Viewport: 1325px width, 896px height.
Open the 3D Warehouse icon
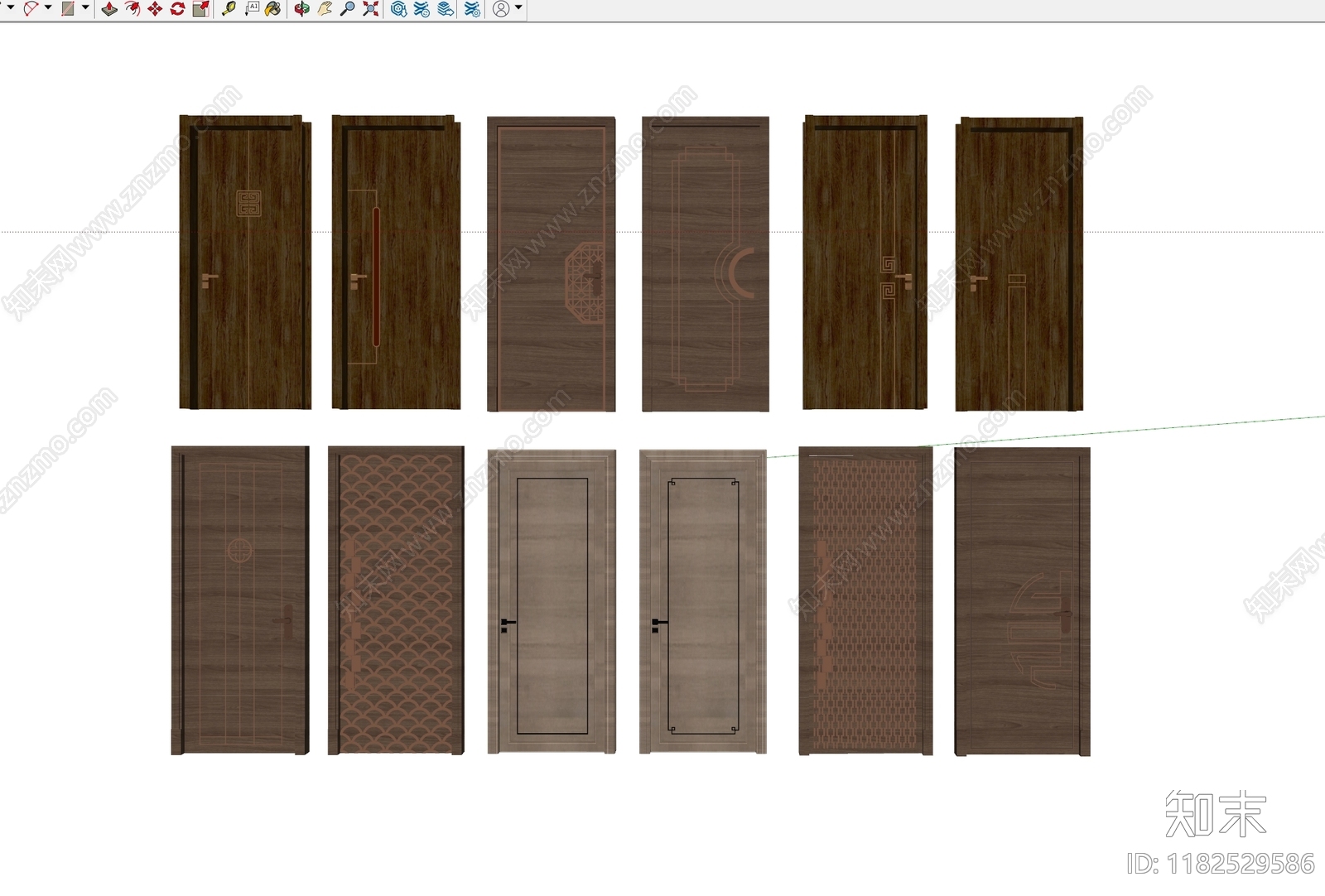tap(399, 8)
